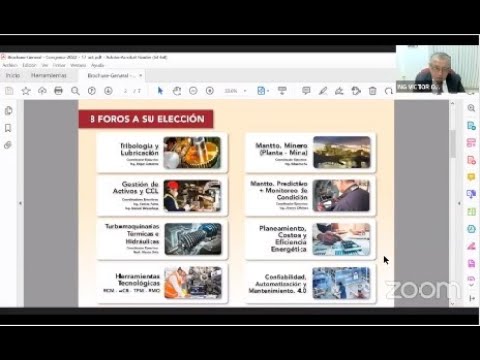Click the zoom in plus icon
480x360 pixels.
coord(210,91)
